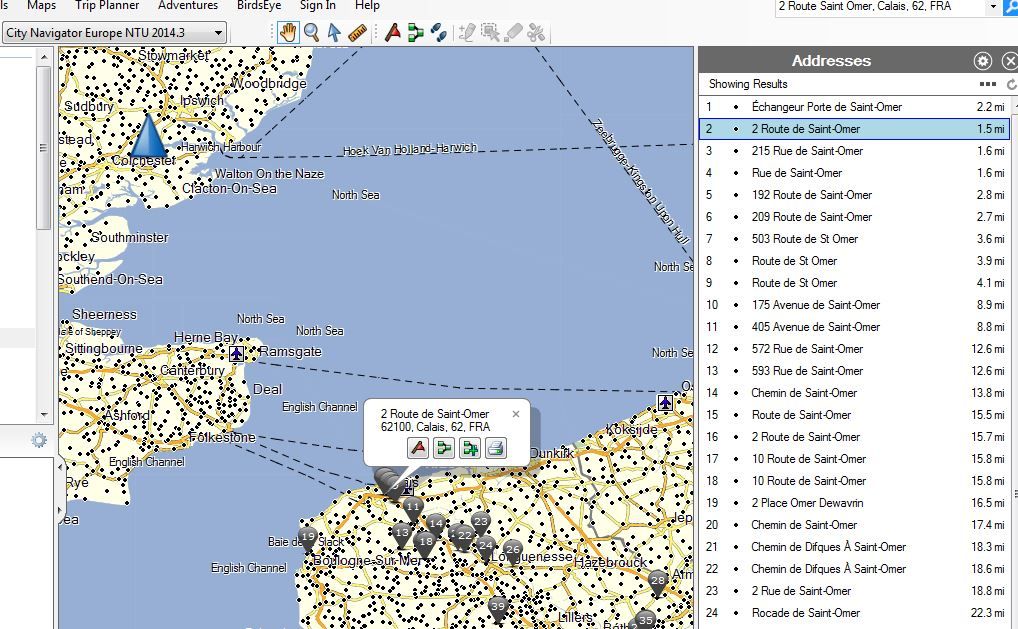Open Addresses panel settings gear
The width and height of the screenshot is (1018, 629).
[983, 61]
